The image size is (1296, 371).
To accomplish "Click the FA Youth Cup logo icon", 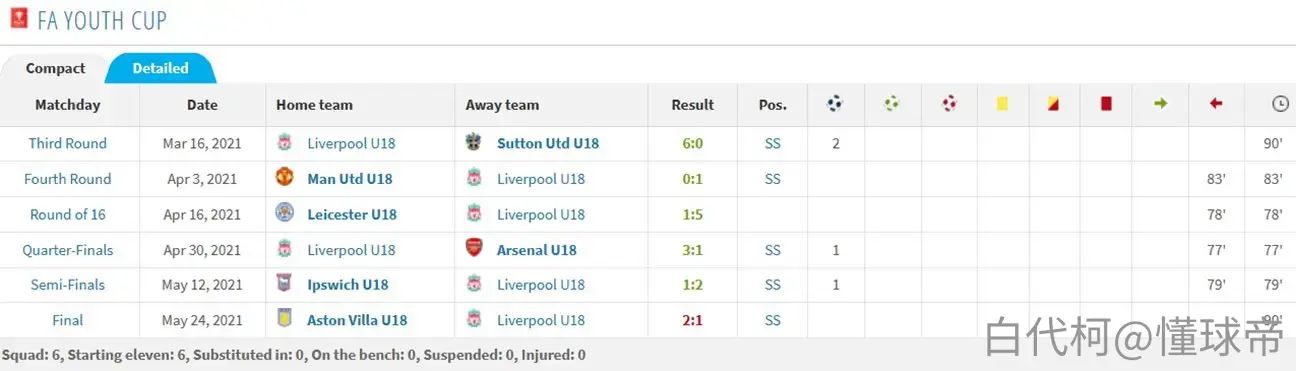I will [19, 18].
